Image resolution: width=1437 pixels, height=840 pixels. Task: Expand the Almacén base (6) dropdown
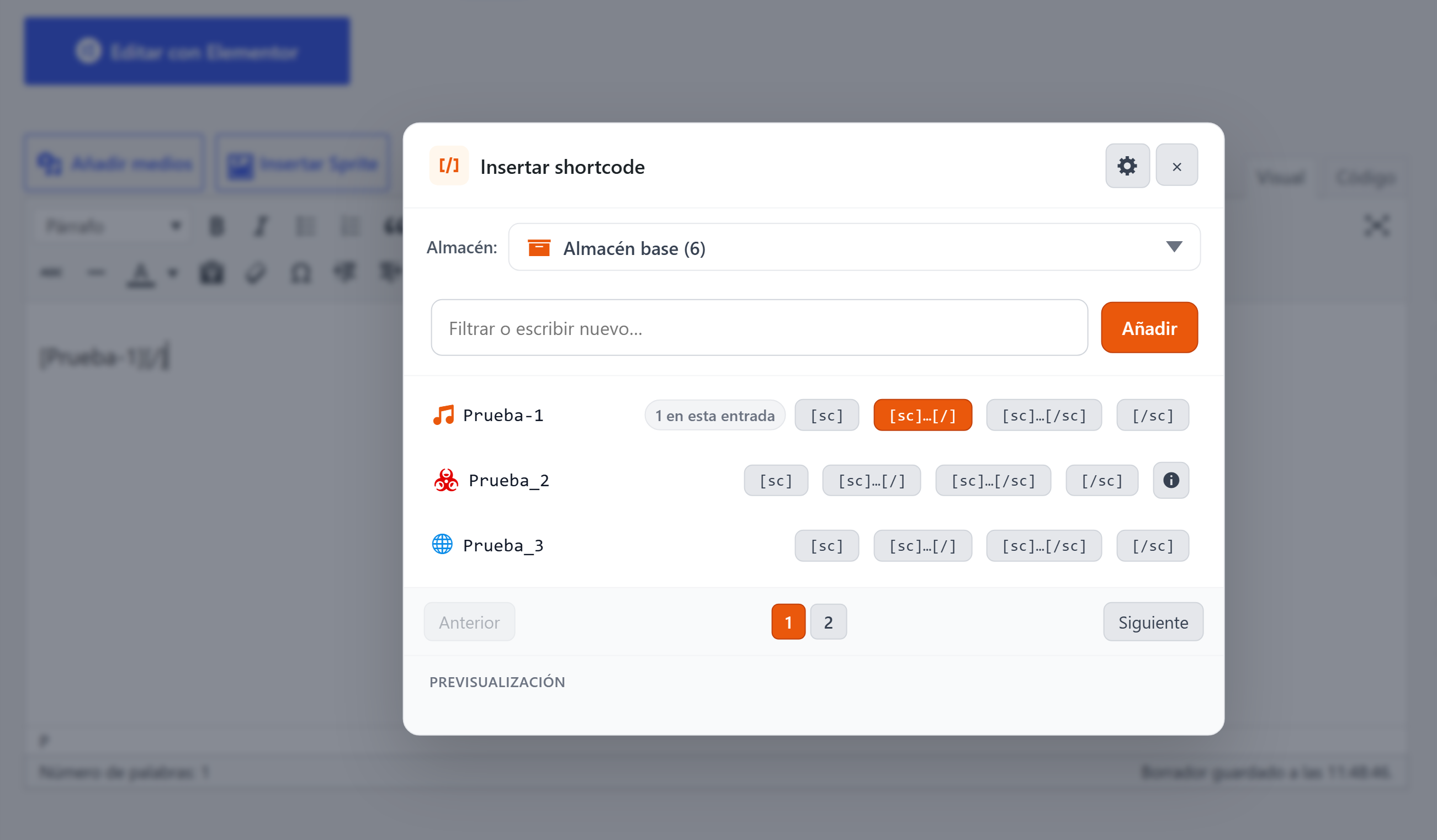pyautogui.click(x=854, y=247)
